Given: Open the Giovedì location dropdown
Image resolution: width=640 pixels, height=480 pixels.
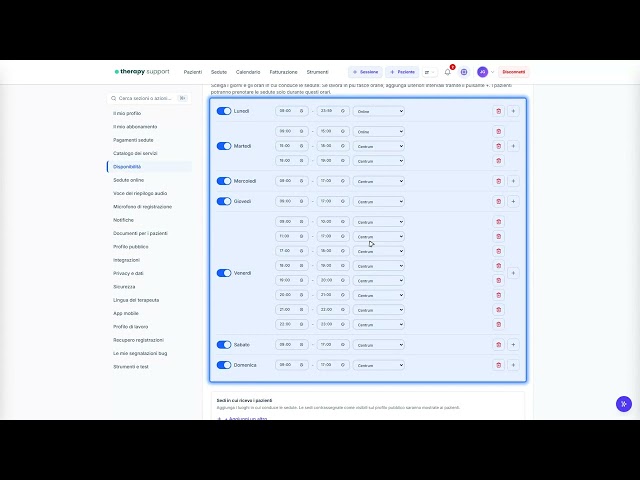Looking at the screenshot, I should click(379, 201).
